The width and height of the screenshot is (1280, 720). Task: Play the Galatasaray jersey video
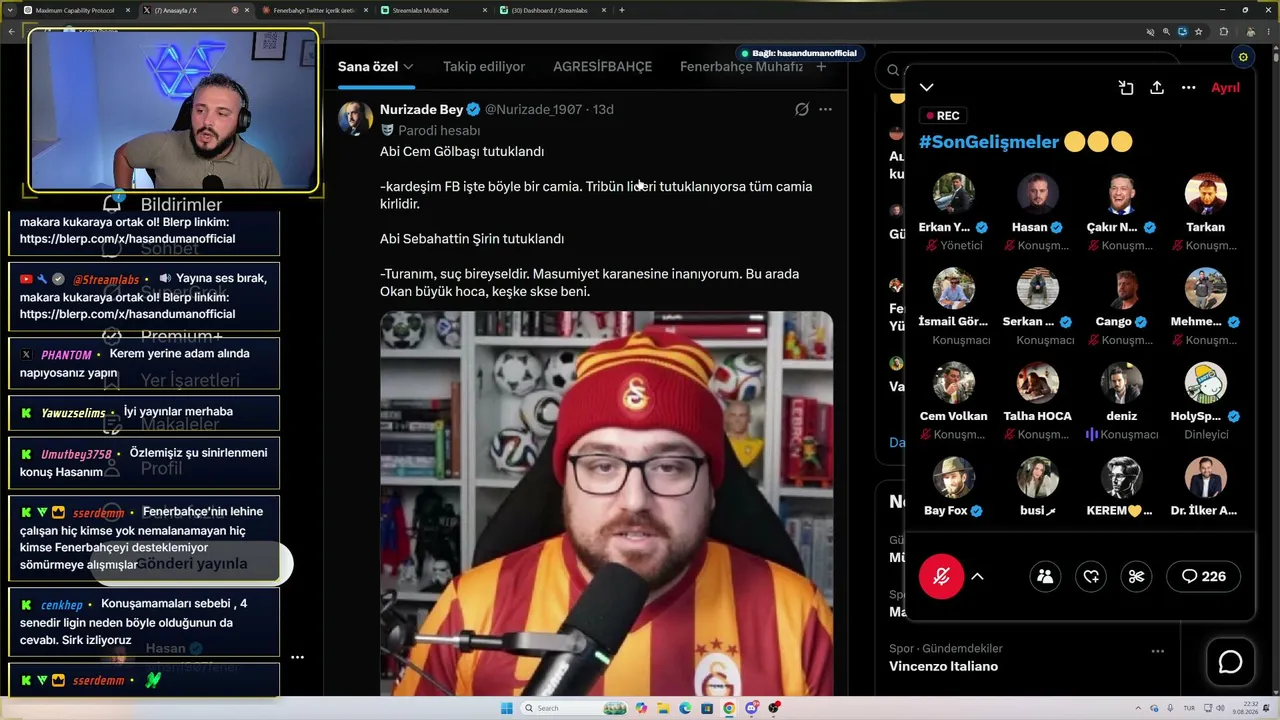(606, 504)
